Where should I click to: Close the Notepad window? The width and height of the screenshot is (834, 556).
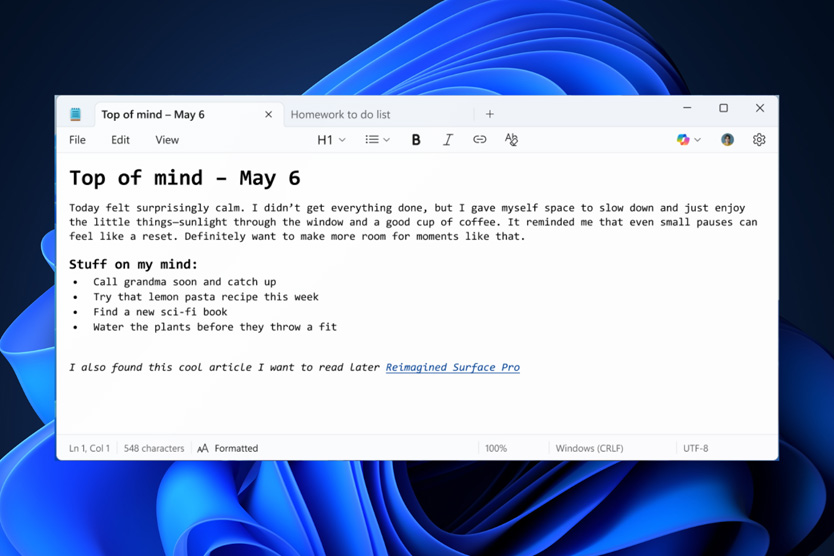(x=760, y=108)
